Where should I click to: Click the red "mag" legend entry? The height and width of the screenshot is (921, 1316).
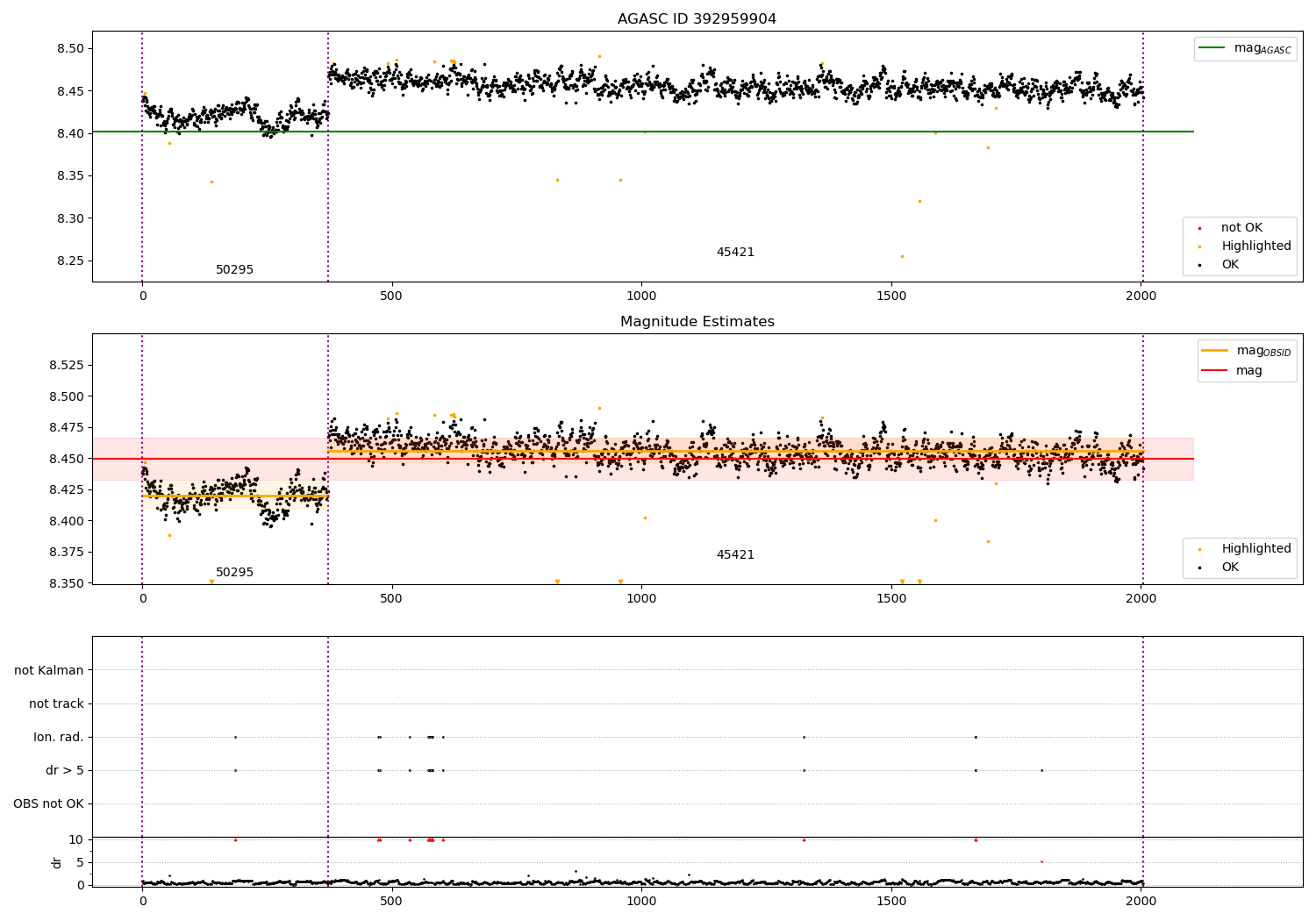pos(1232,370)
